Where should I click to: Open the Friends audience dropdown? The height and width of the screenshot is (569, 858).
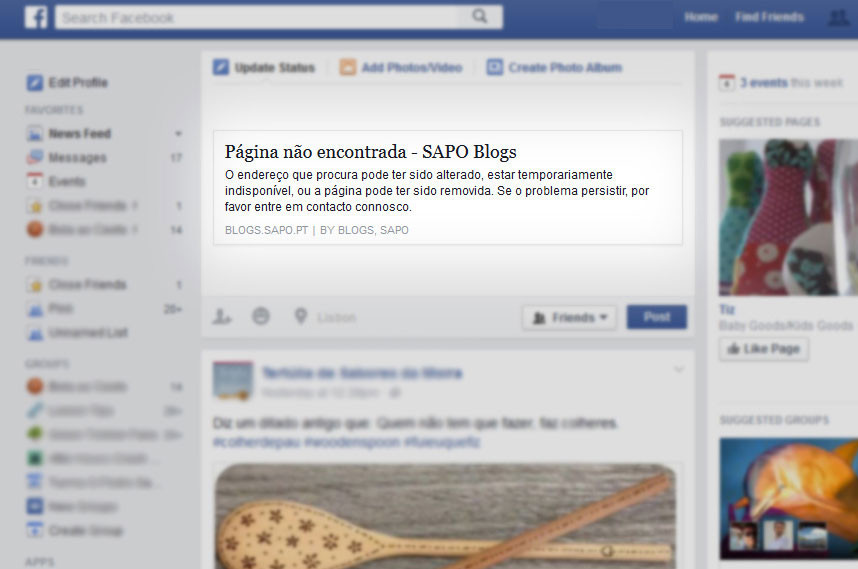(x=569, y=317)
